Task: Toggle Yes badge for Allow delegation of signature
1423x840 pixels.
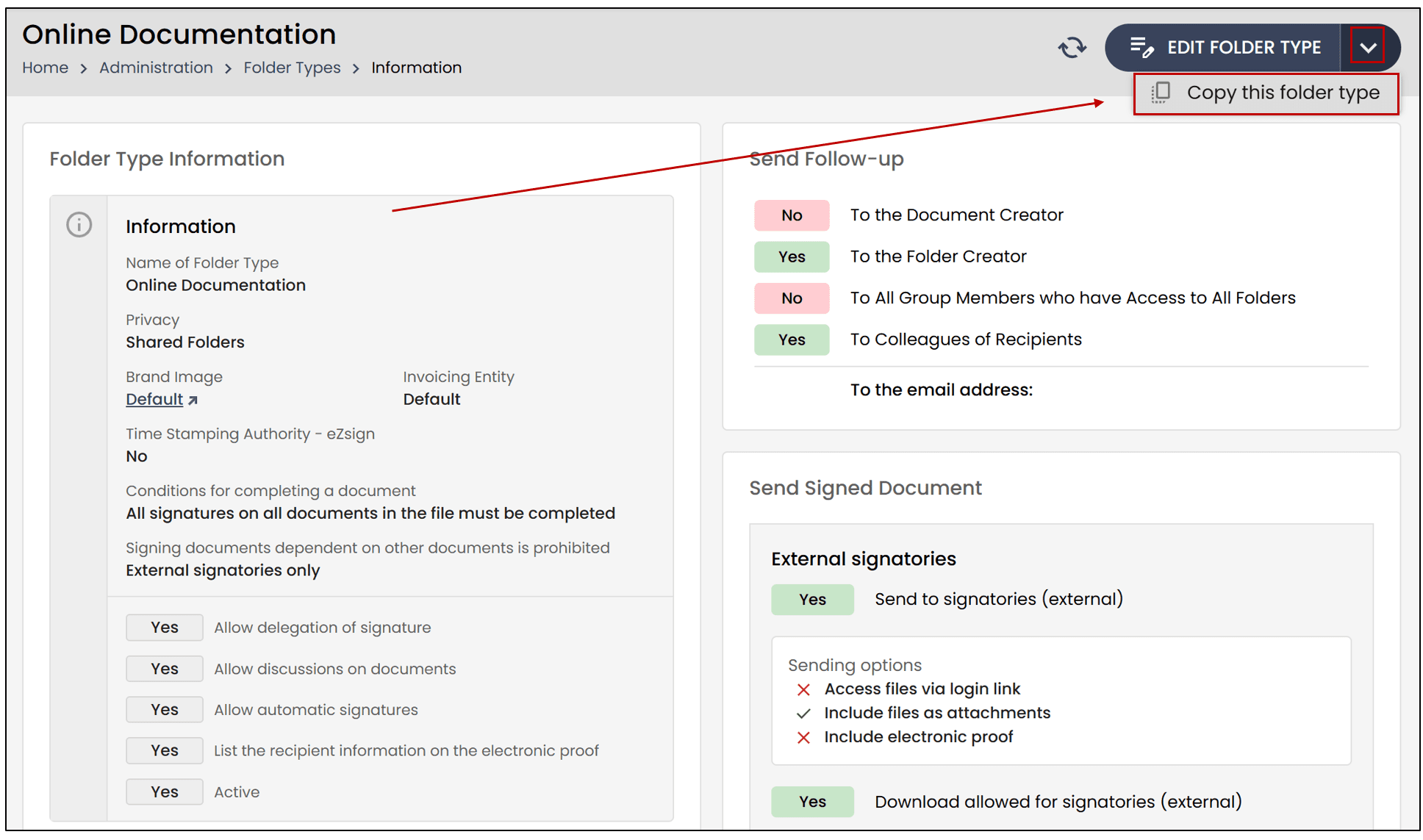Action: (165, 628)
